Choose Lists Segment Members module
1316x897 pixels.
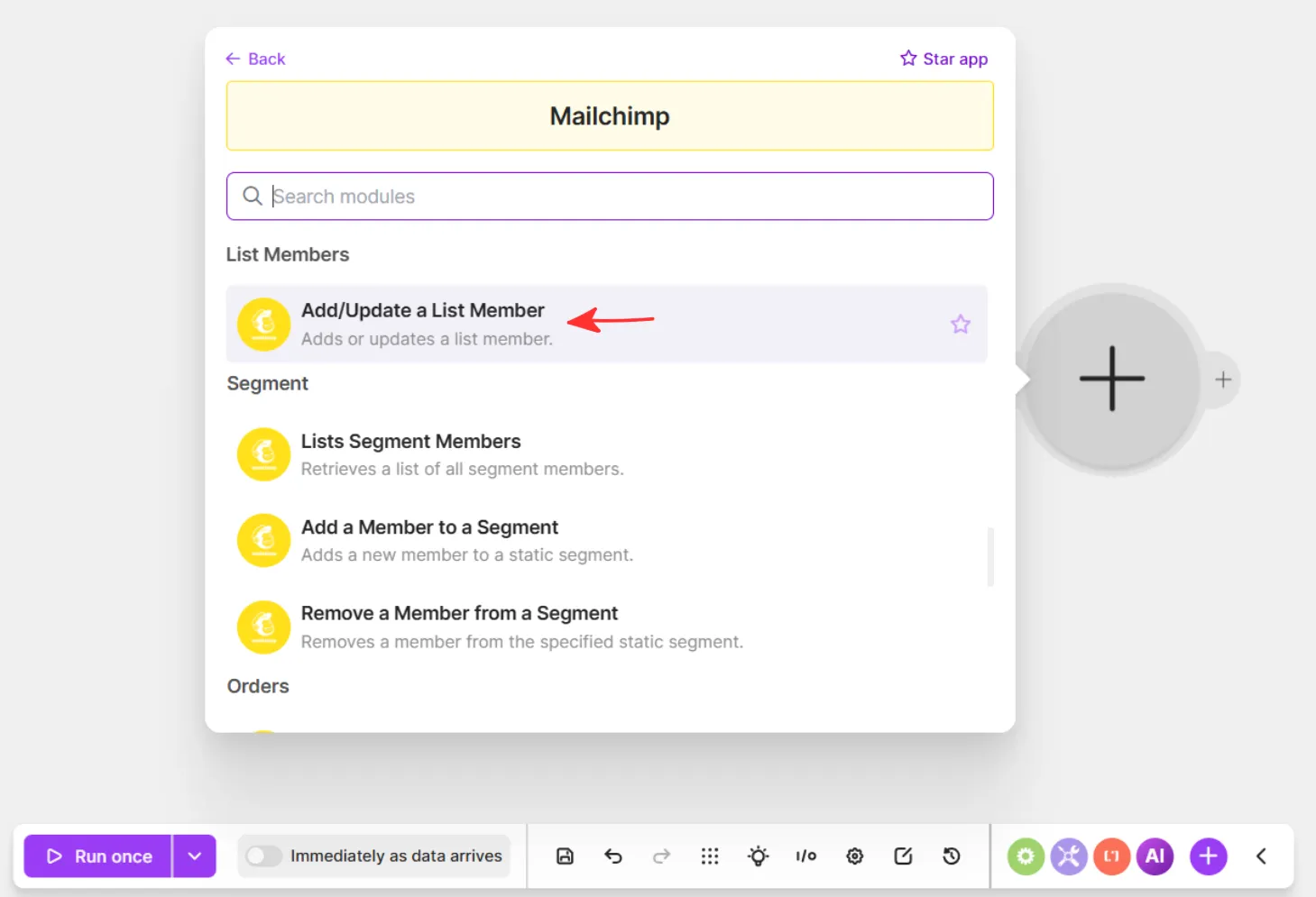(x=606, y=454)
